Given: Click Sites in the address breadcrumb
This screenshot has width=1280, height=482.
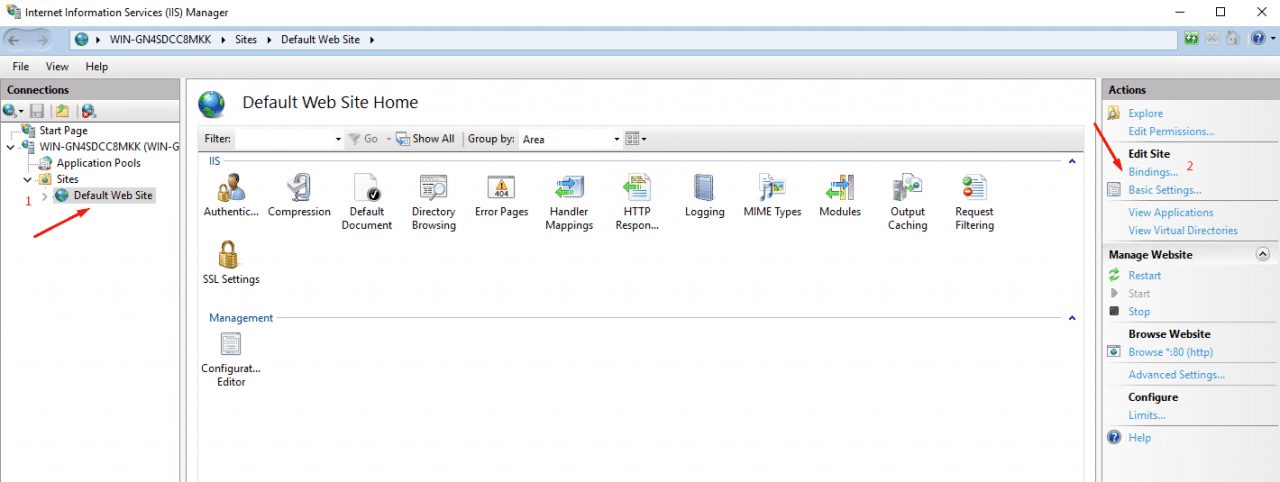Looking at the screenshot, I should [246, 39].
